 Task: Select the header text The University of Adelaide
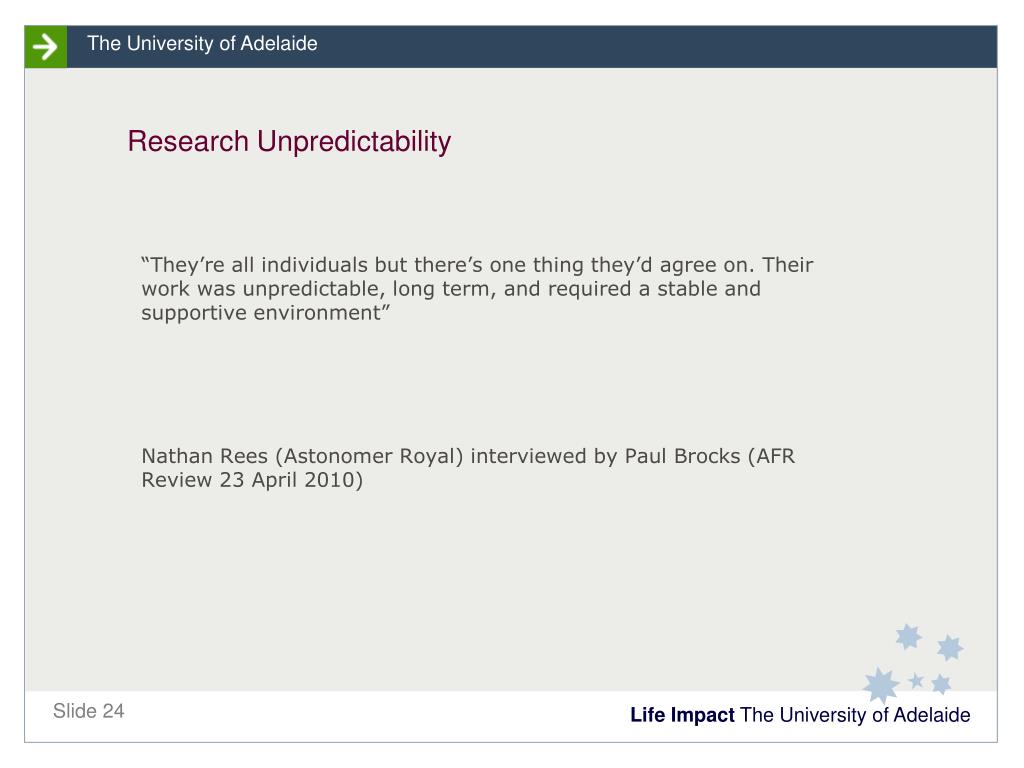(202, 44)
